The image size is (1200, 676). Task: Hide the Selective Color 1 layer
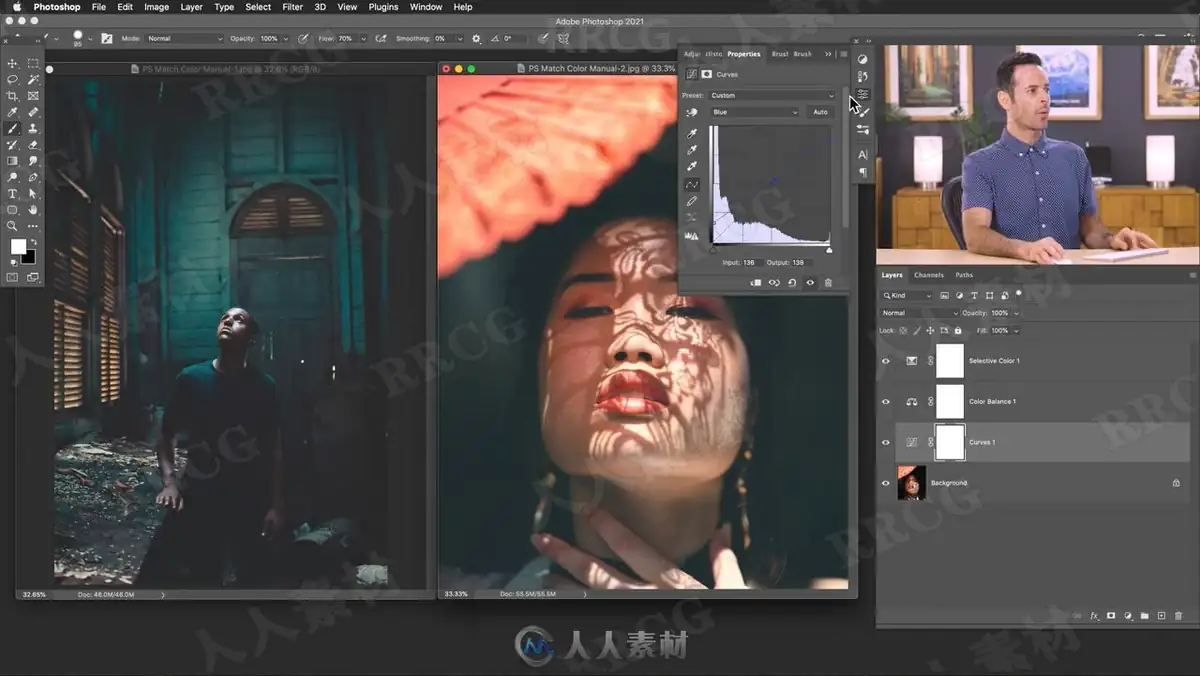[885, 361]
